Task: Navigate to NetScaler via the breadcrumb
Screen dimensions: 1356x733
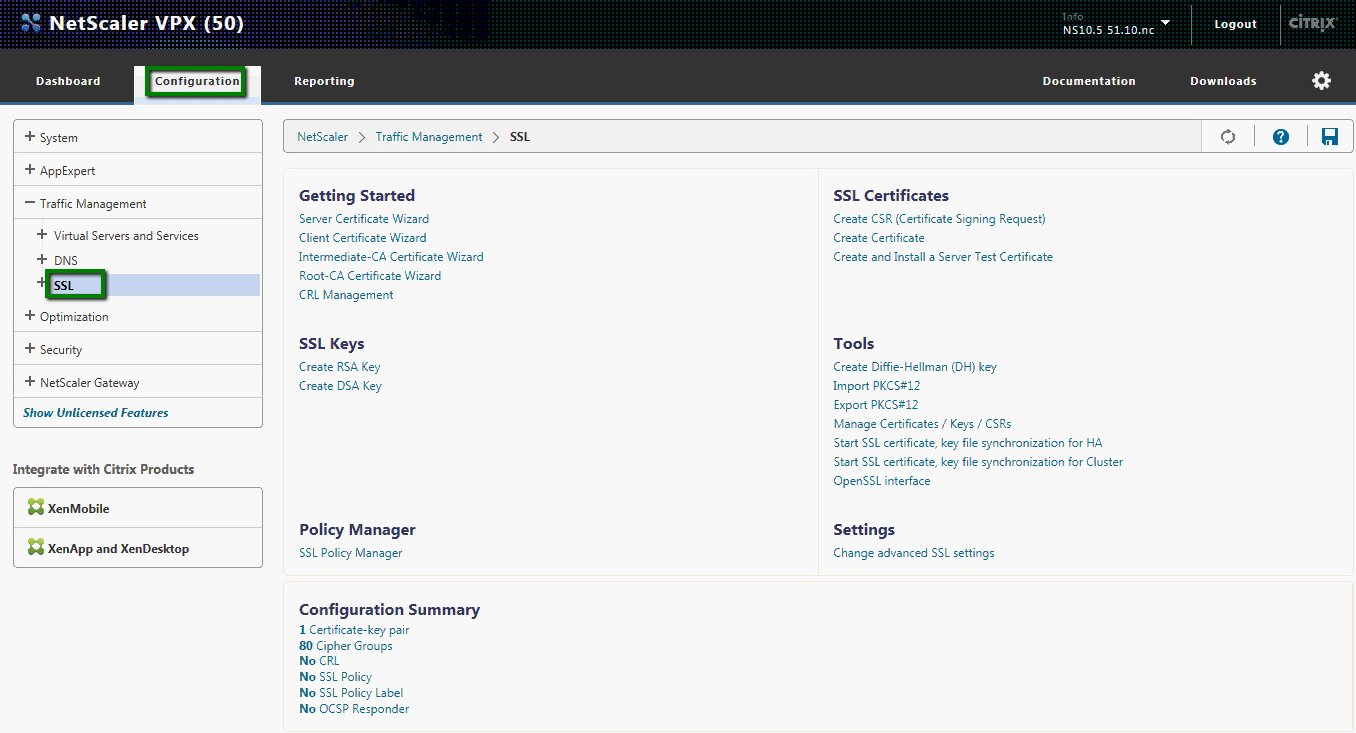Action: (x=322, y=136)
